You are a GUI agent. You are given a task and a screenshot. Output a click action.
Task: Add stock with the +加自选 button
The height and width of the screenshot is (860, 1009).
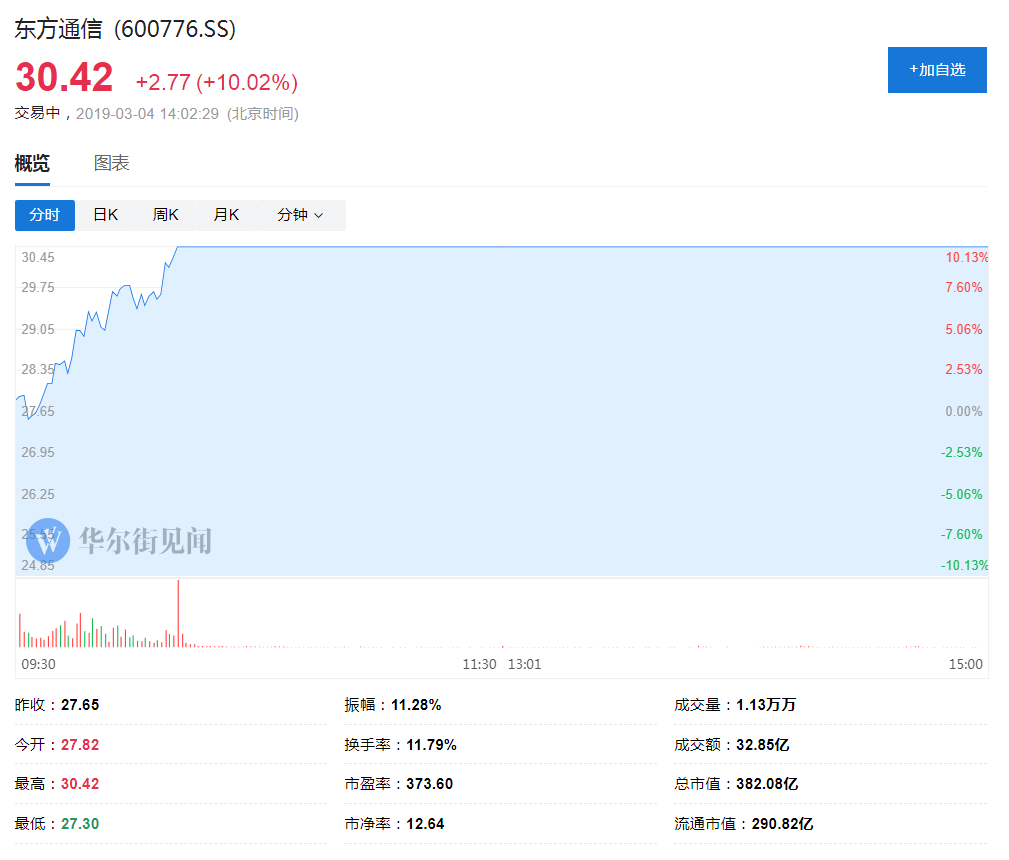(x=937, y=70)
